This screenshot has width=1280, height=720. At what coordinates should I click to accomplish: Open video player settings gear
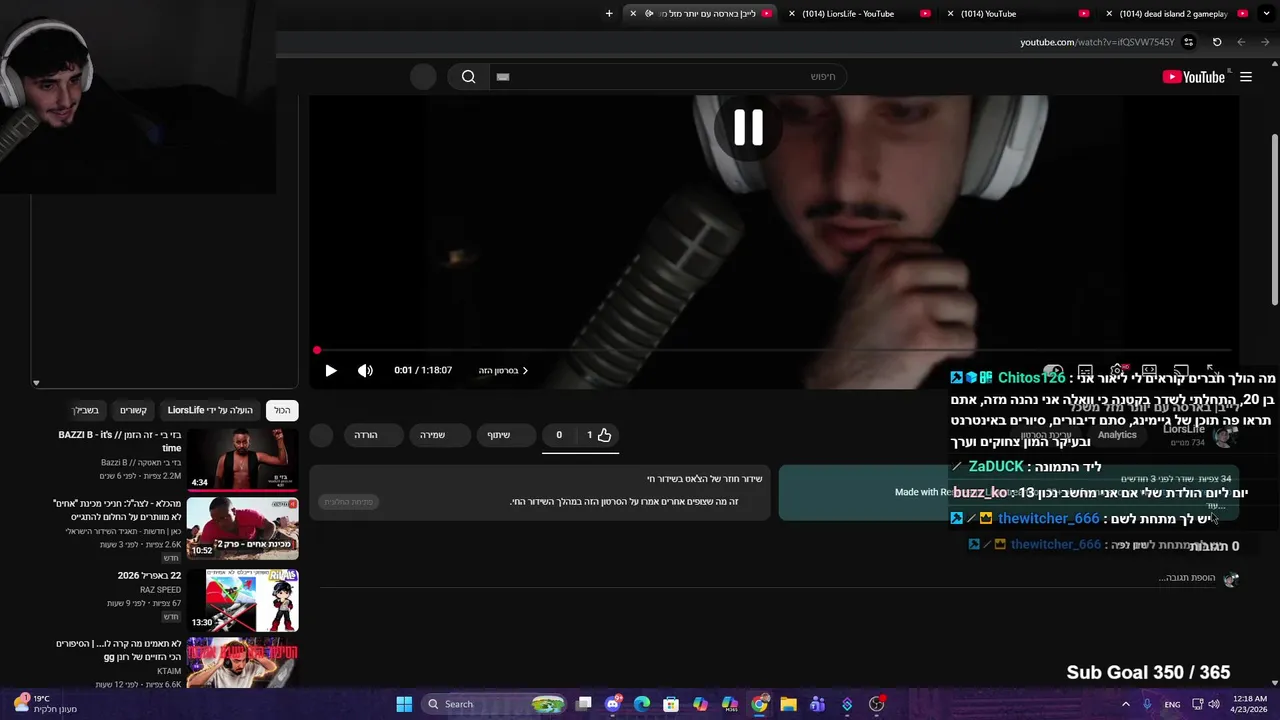pos(1117,371)
